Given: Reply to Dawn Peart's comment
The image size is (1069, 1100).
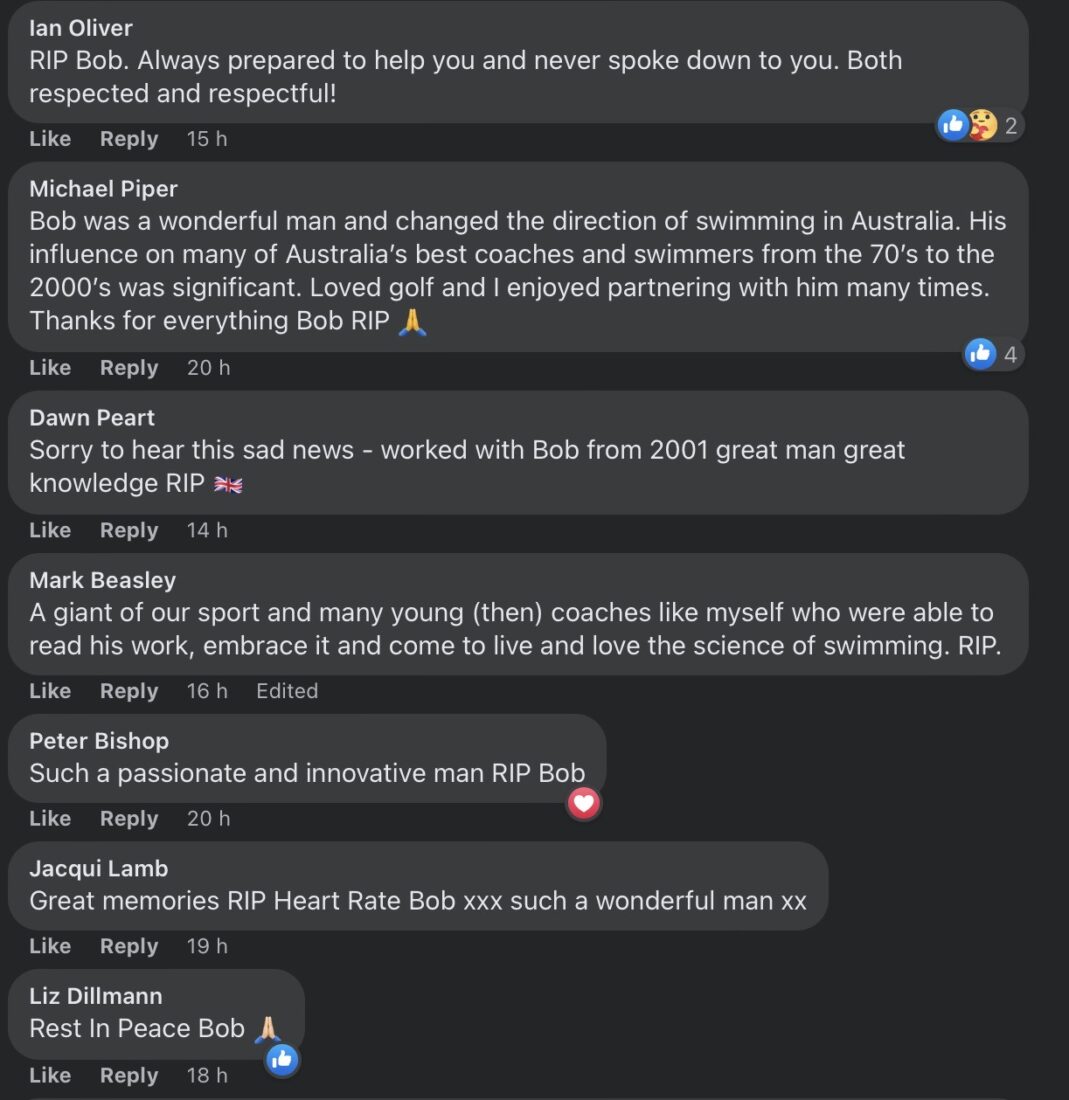Looking at the screenshot, I should (x=129, y=530).
